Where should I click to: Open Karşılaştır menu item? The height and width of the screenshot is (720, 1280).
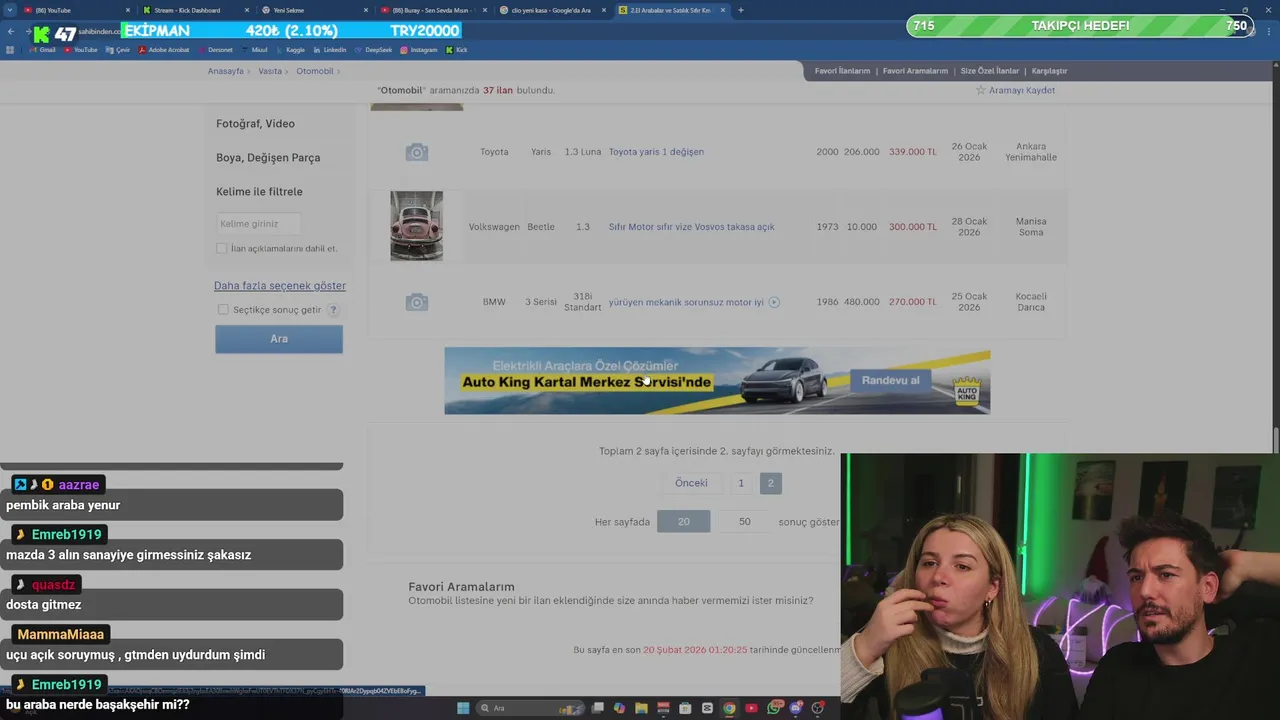(x=1049, y=71)
